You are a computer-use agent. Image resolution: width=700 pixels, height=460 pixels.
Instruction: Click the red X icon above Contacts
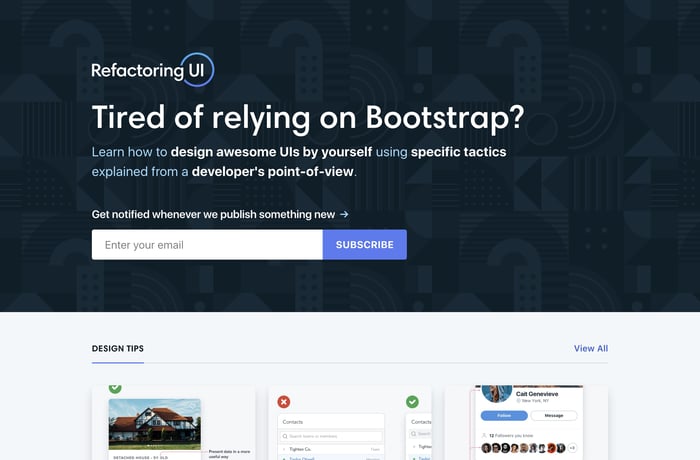point(283,401)
